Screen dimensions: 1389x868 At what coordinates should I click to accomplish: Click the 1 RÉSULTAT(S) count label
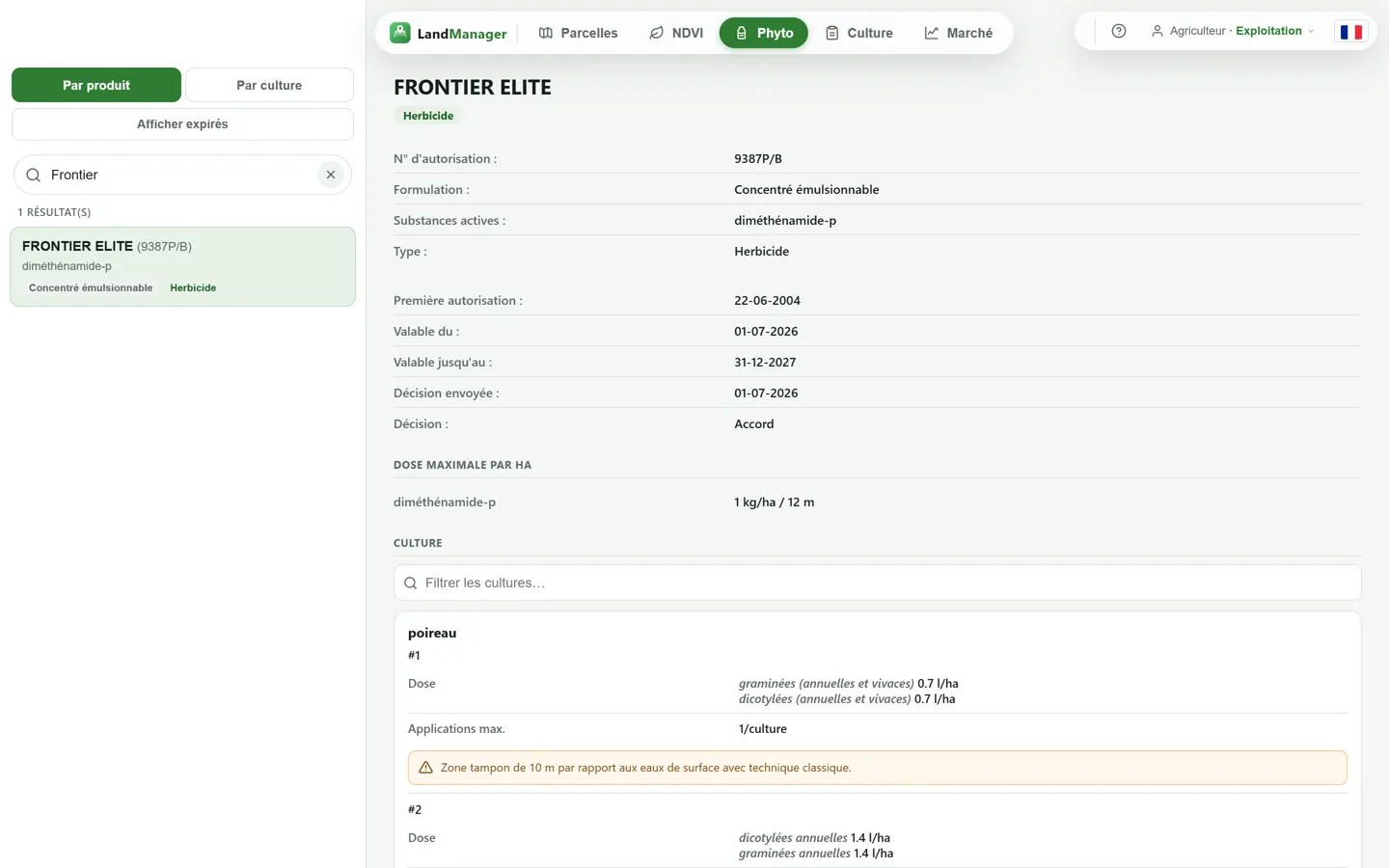(x=54, y=212)
